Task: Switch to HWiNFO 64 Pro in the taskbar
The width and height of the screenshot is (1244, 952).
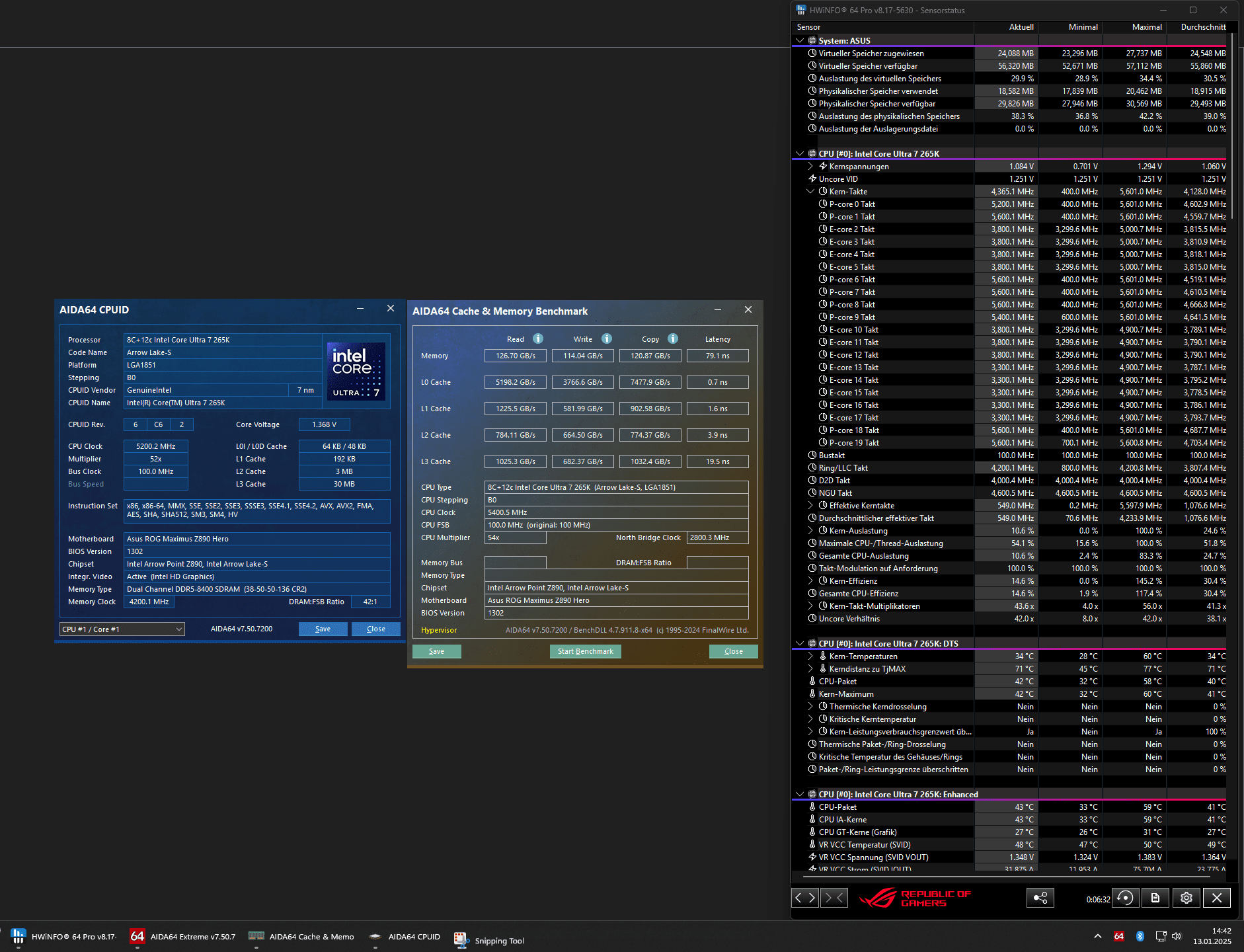Action: click(x=63, y=936)
